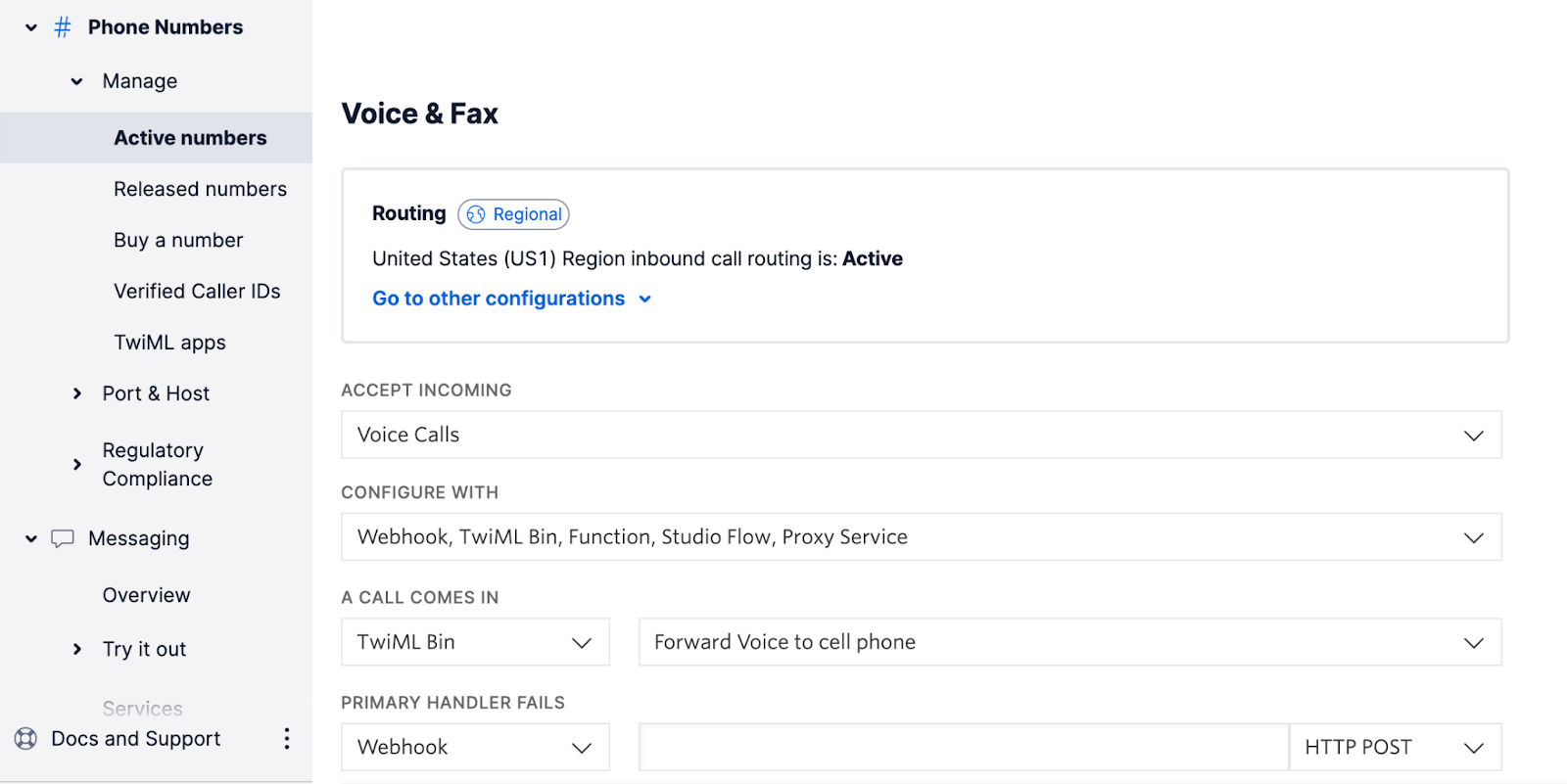Screen dimensions: 1567x784
Task: Collapse the Manage submenu
Action: tap(77, 81)
